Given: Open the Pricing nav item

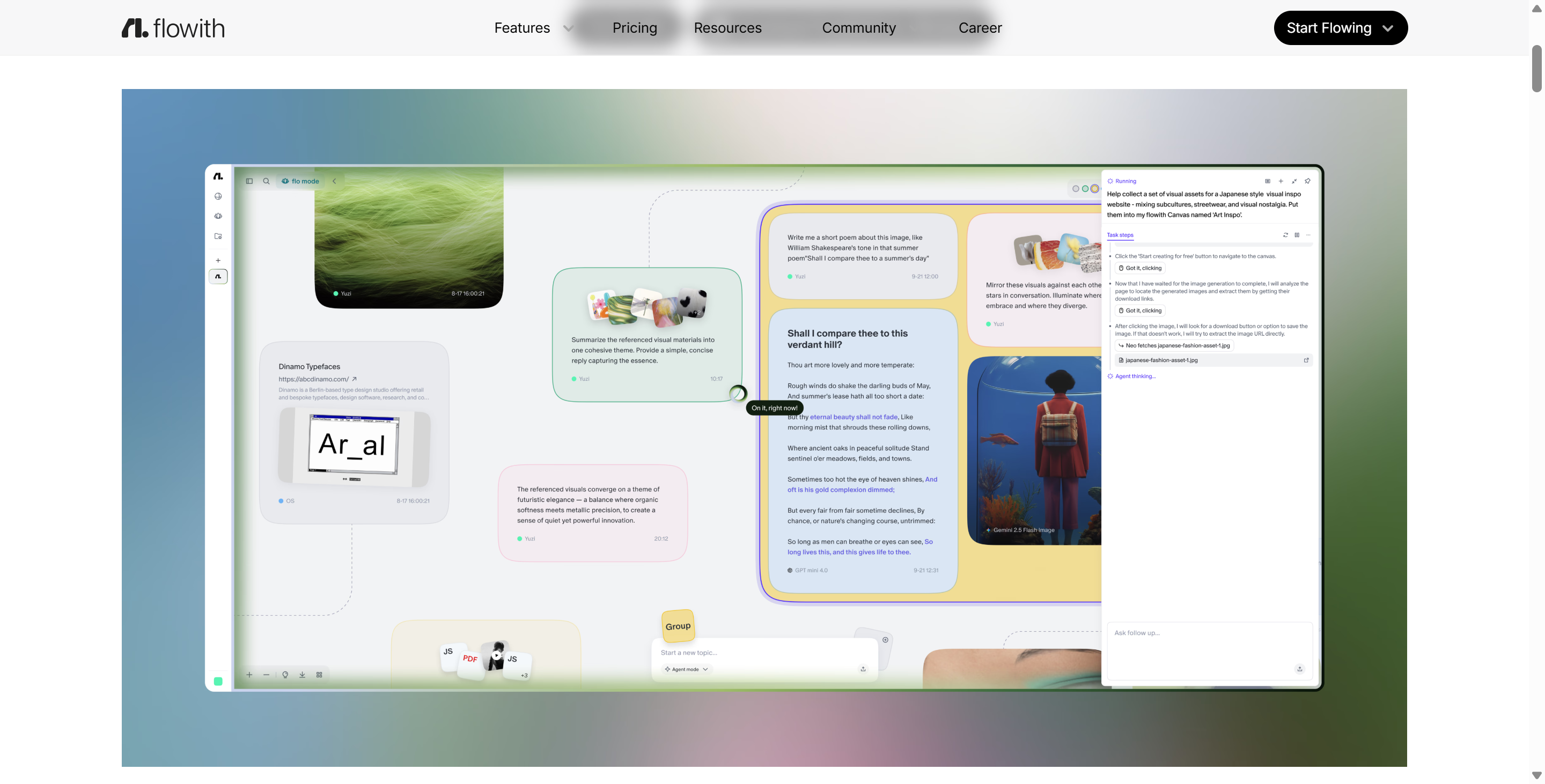Looking at the screenshot, I should (635, 28).
